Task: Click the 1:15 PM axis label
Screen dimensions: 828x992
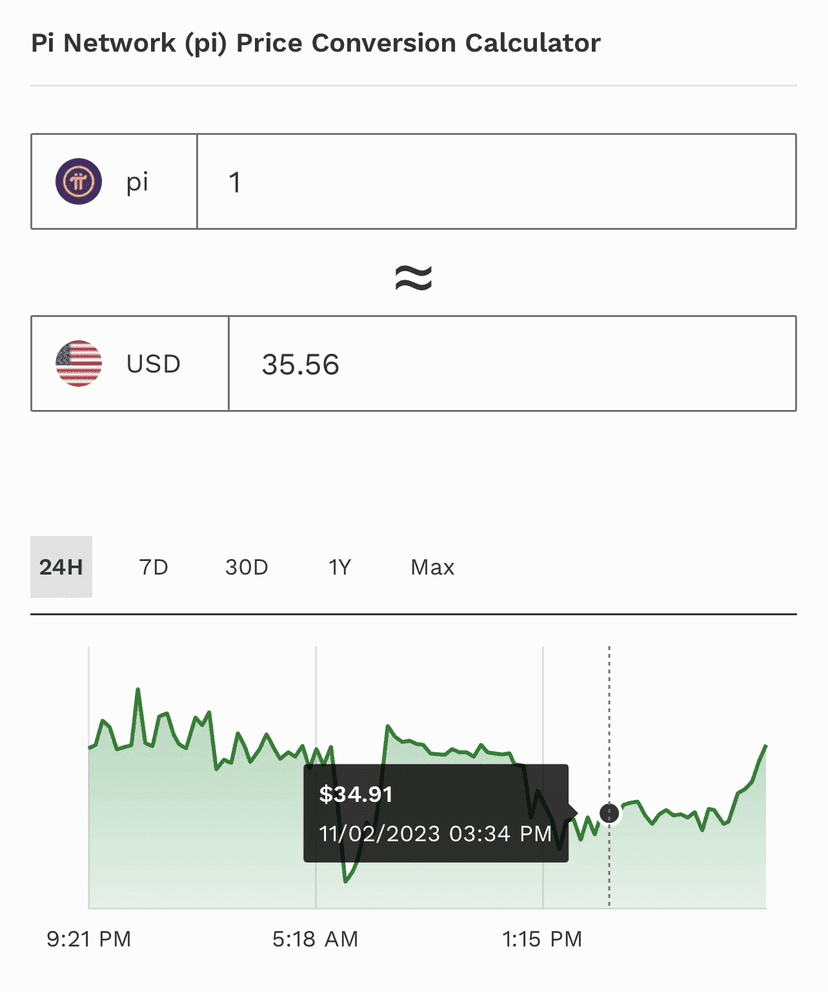Action: point(542,939)
